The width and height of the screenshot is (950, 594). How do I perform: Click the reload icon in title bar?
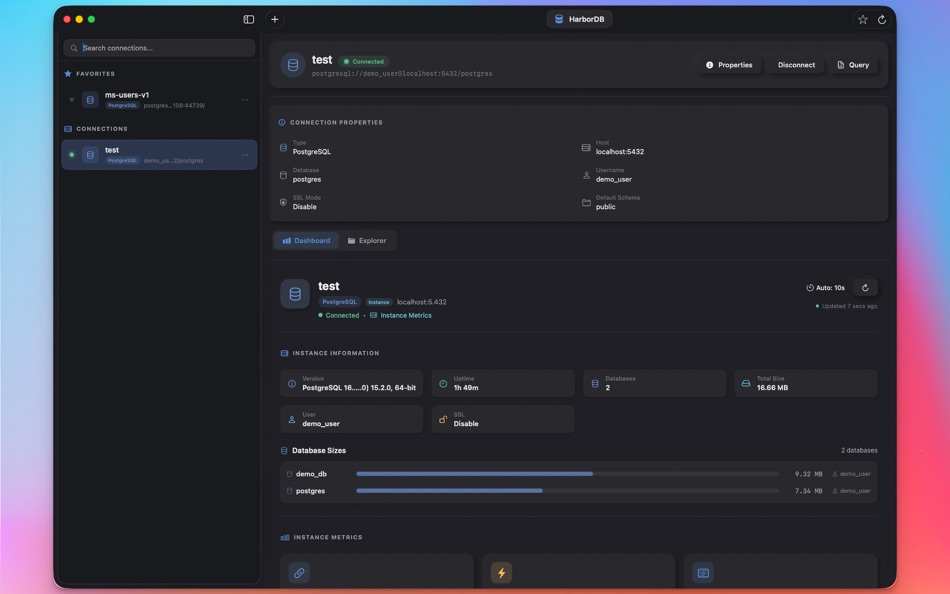coord(882,19)
